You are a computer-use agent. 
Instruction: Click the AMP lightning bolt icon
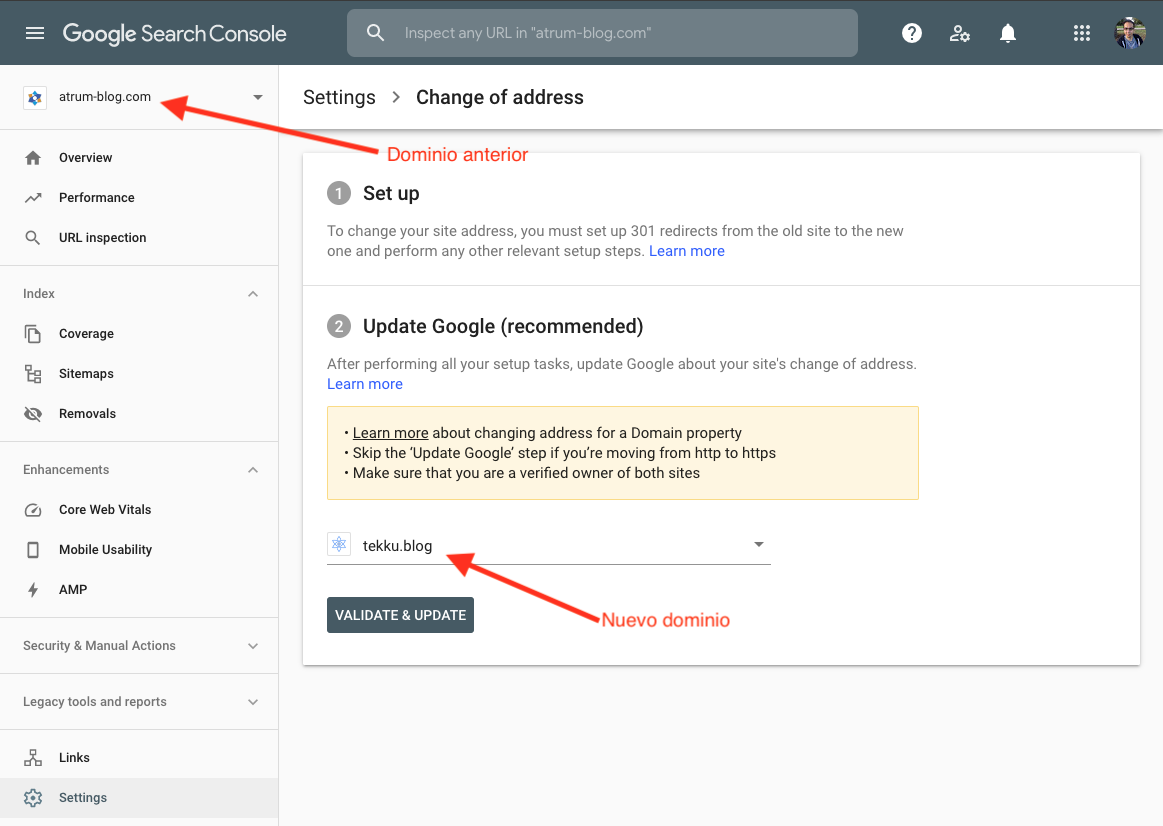tap(34, 589)
